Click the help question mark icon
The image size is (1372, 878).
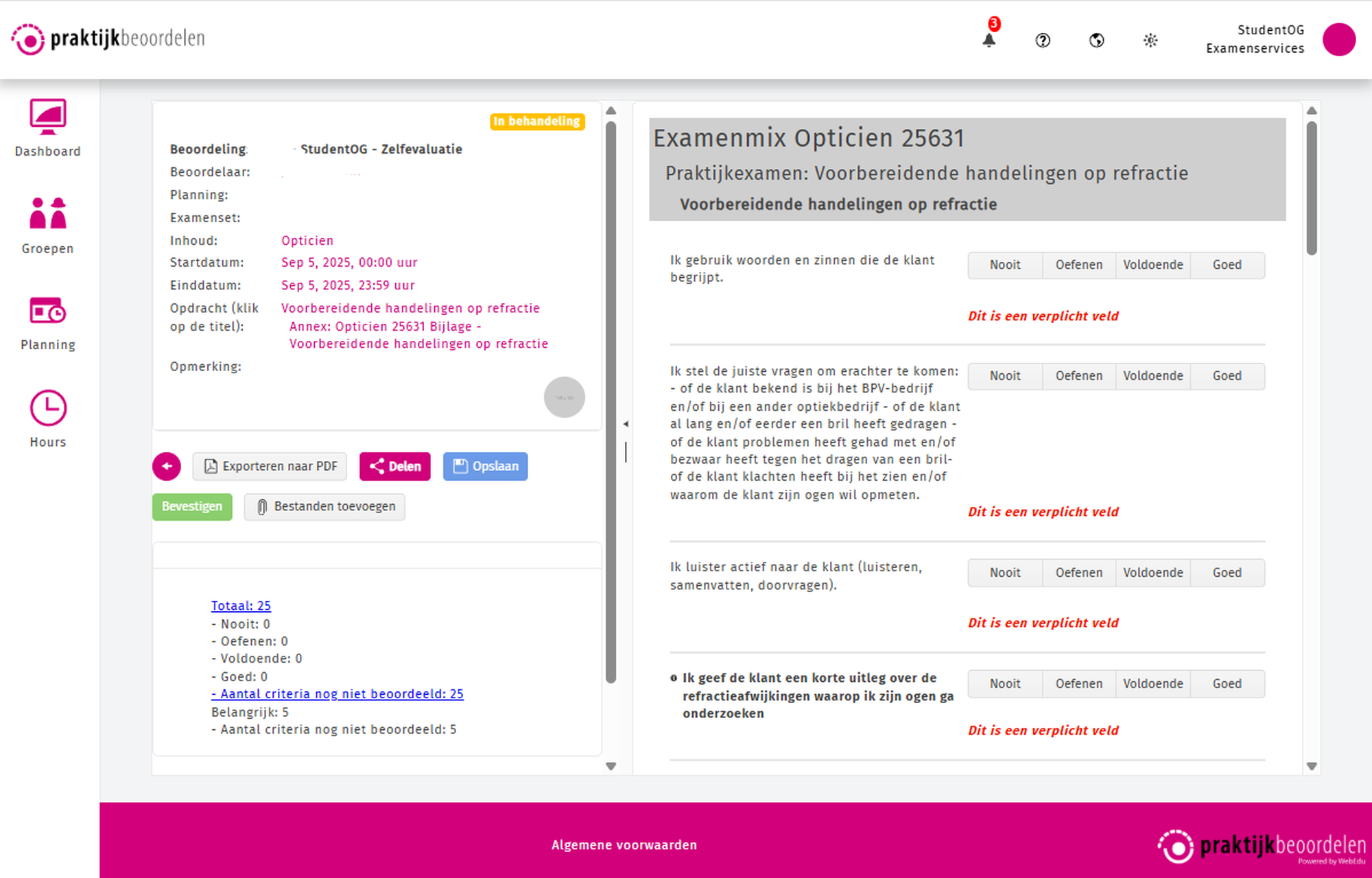click(1043, 40)
